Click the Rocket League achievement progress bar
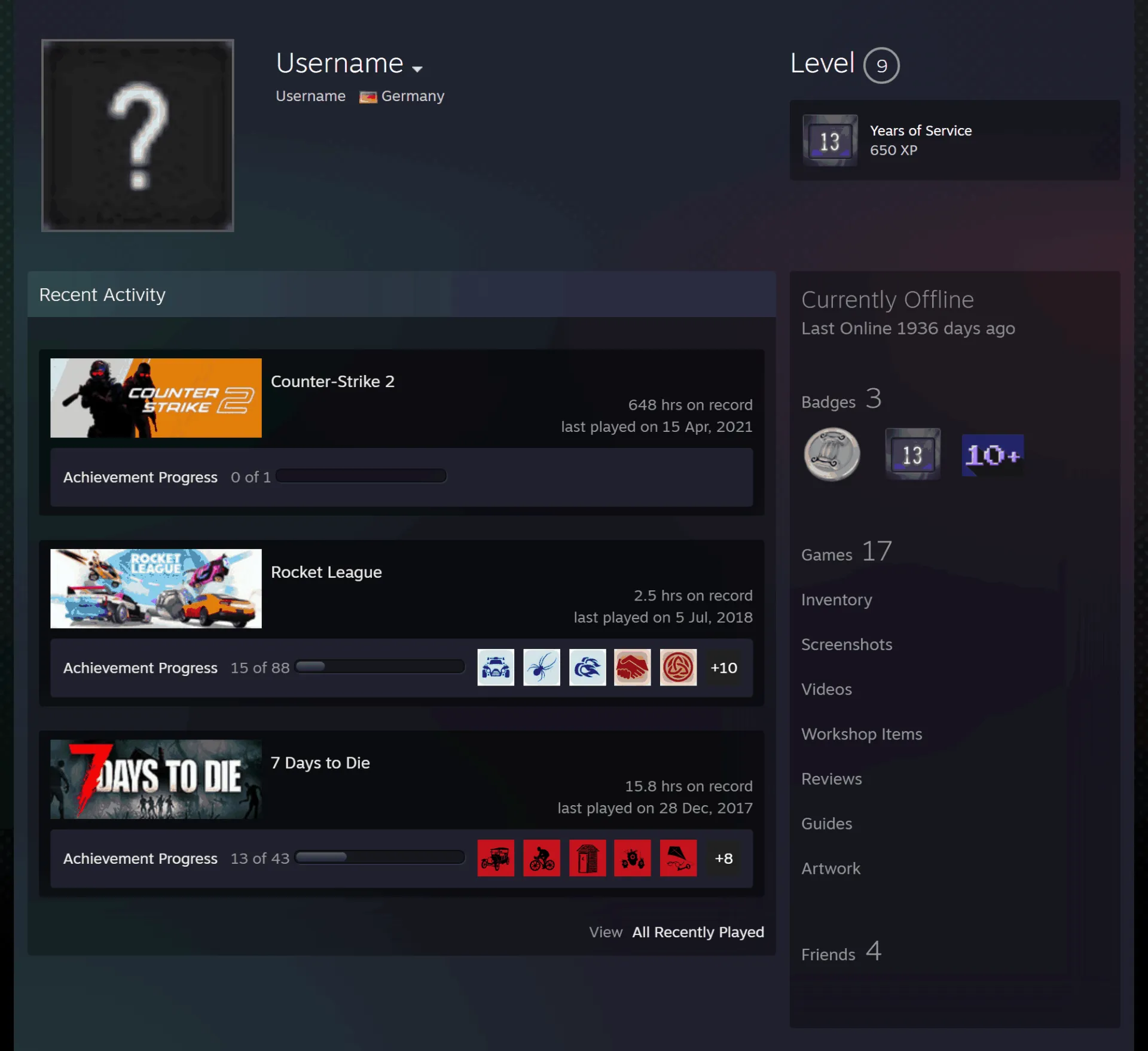Screen dimensions: 1148x1051 [x=380, y=667]
